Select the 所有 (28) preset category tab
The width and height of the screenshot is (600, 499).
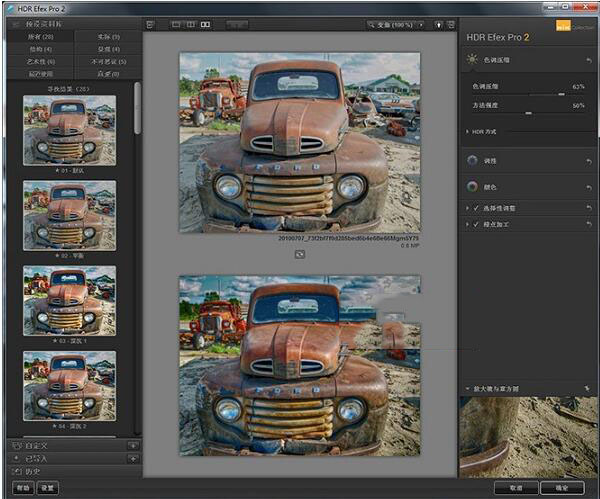[x=36, y=36]
